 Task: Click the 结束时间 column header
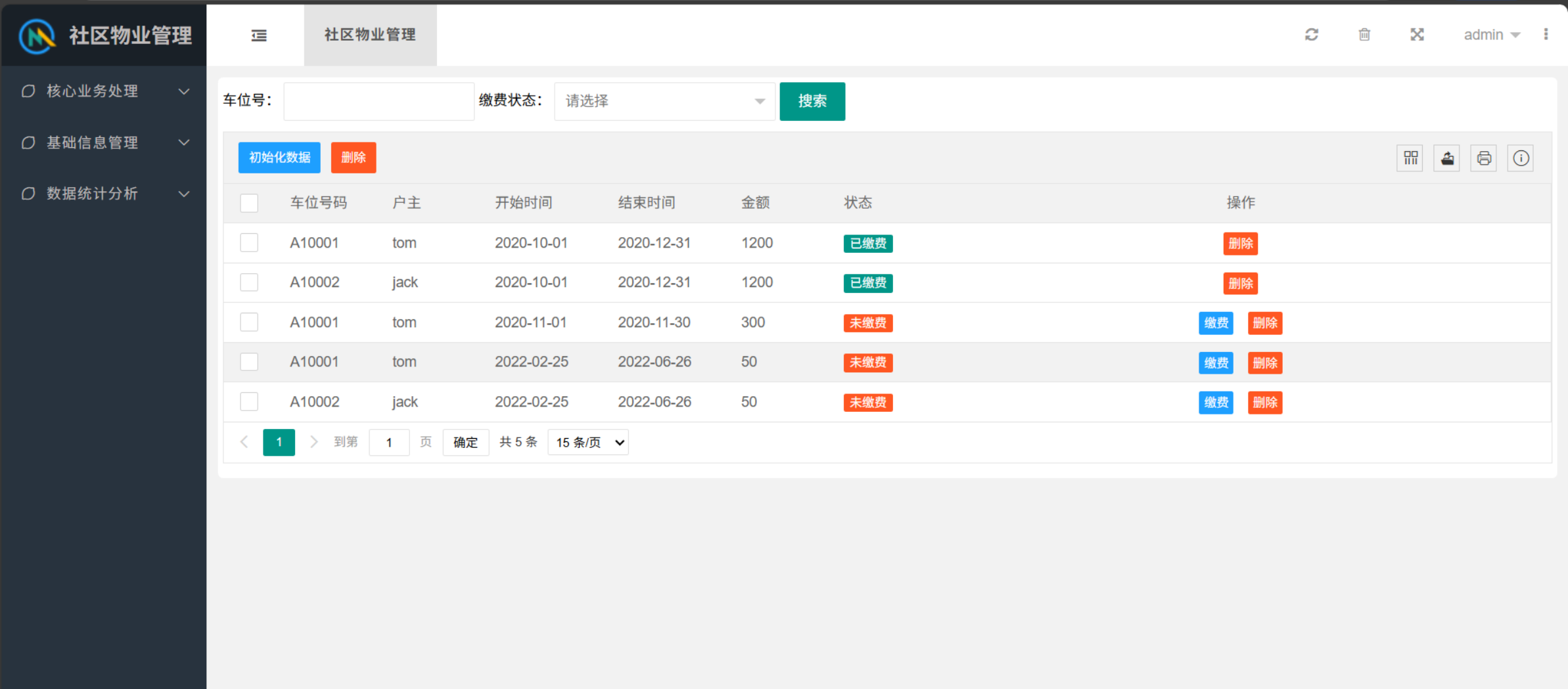point(647,203)
